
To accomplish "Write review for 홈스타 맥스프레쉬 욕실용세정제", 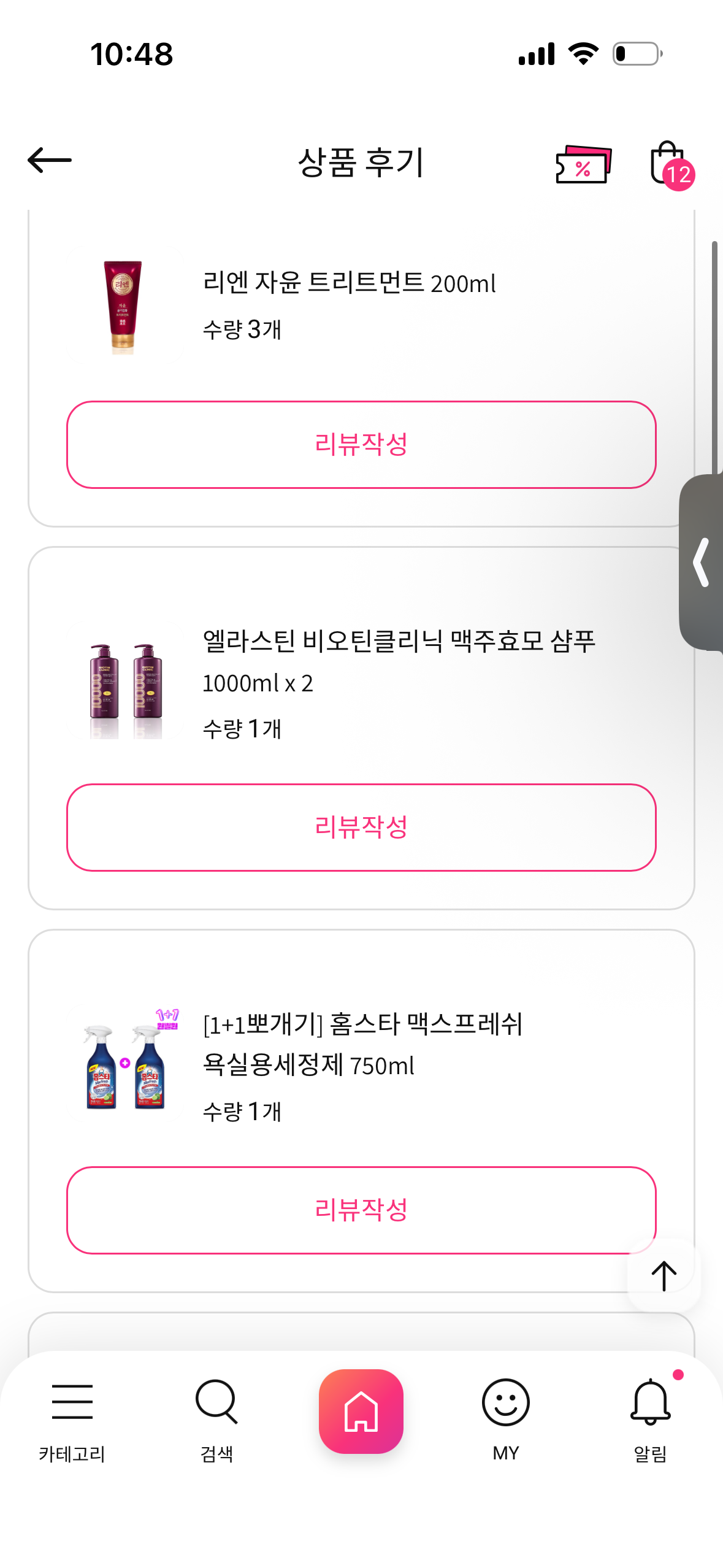I will (x=361, y=1210).
